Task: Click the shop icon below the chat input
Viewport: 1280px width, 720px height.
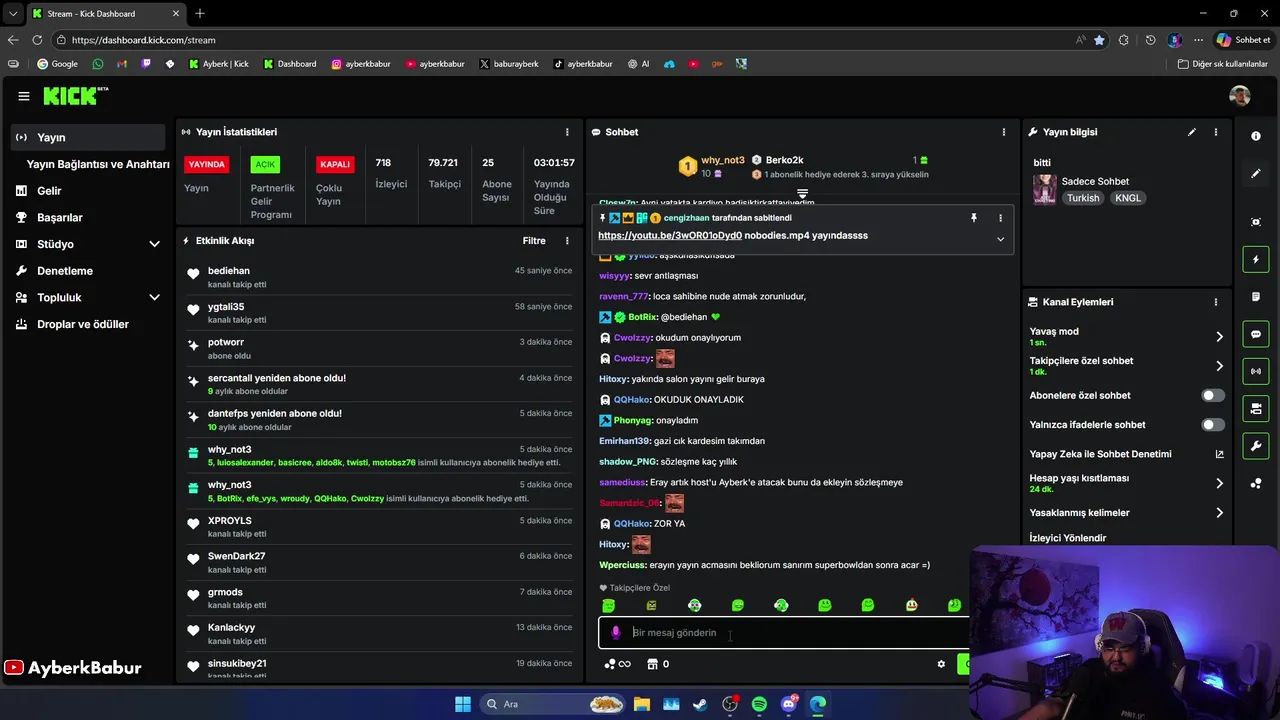Action: 652,664
